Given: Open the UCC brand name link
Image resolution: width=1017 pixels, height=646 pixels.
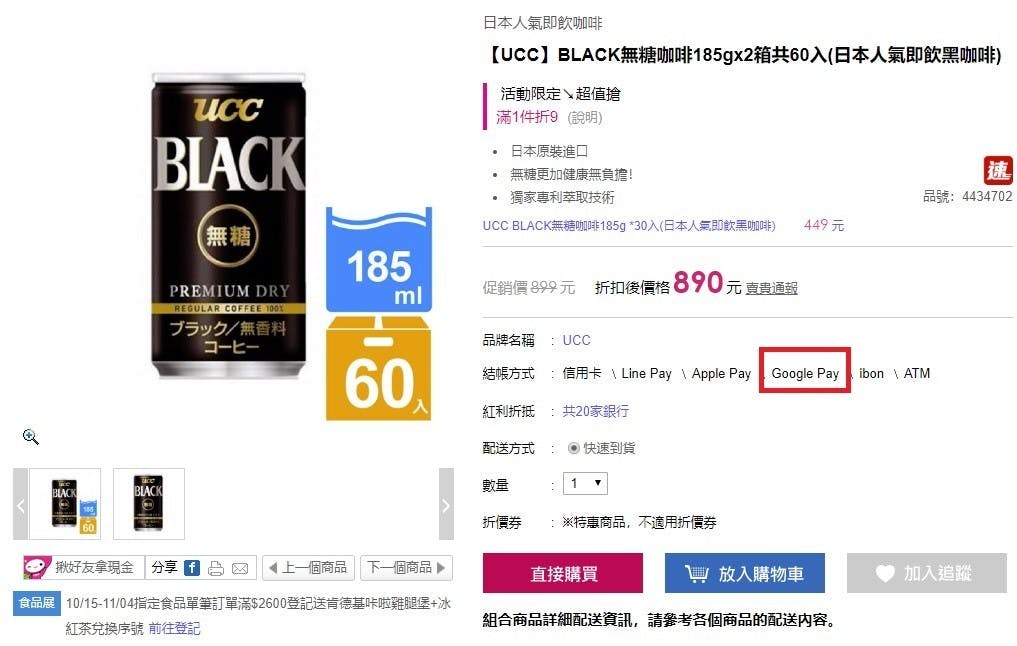Looking at the screenshot, I should [x=577, y=340].
